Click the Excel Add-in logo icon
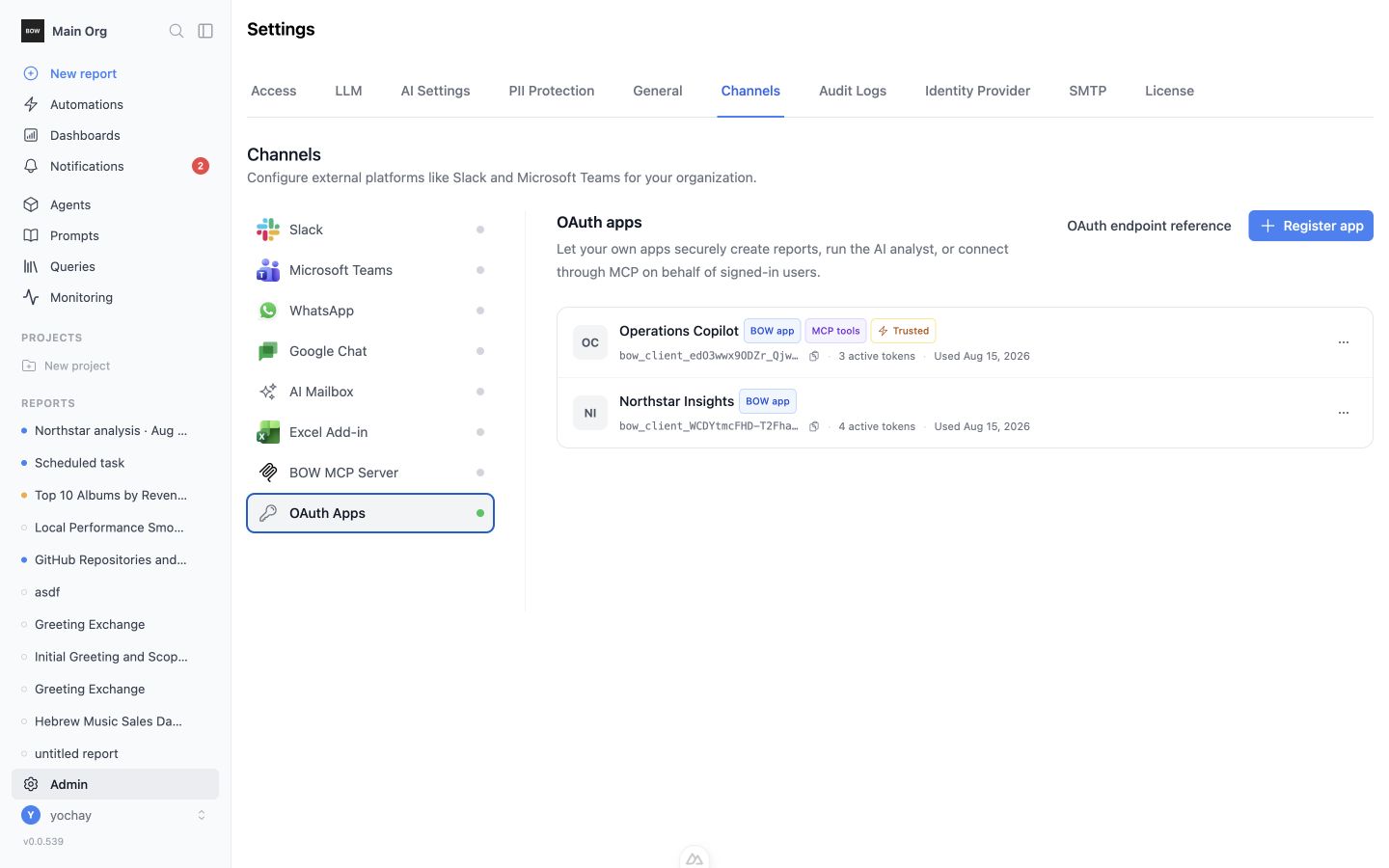This screenshot has height=868, width=1389. (x=268, y=432)
